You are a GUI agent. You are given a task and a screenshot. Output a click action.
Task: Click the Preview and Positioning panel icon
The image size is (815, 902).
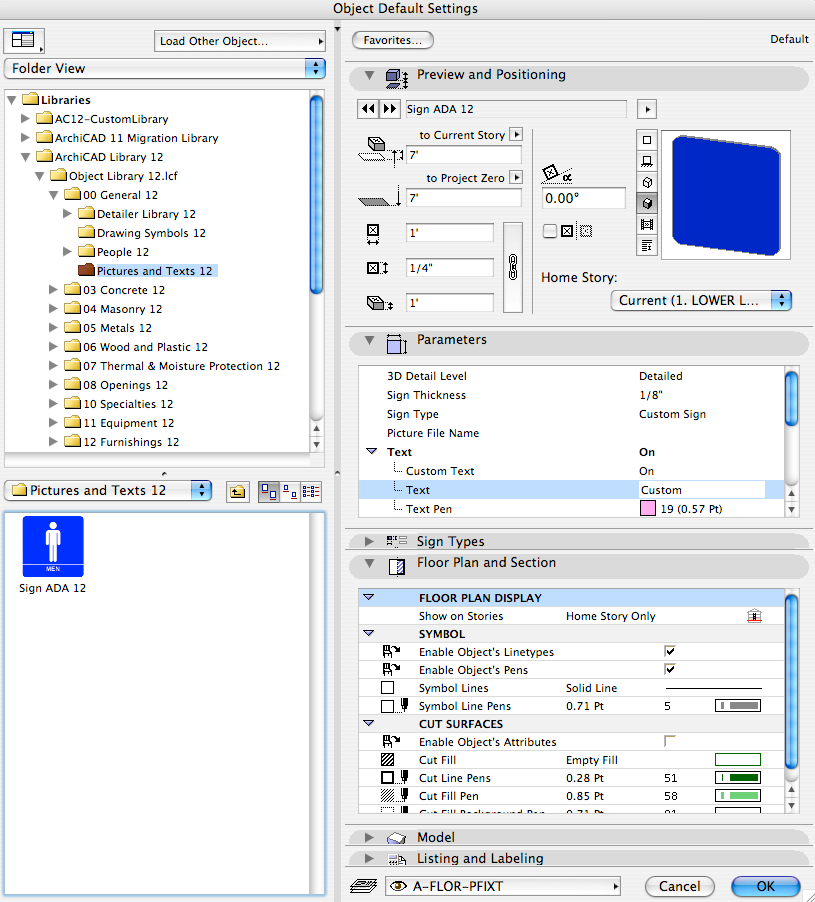tap(397, 79)
